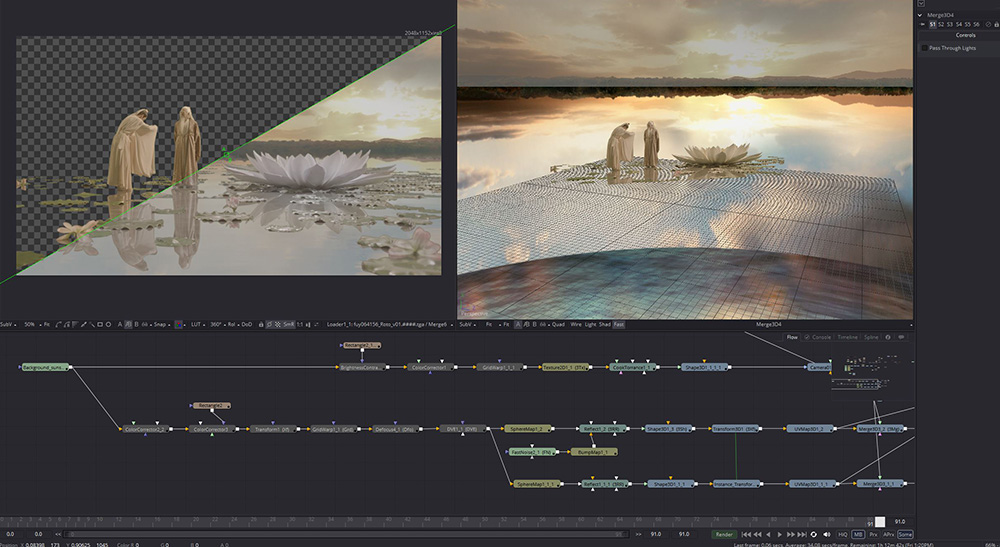The height and width of the screenshot is (547, 1000).
Task: Click the lock icon in left viewer toolbar
Action: [261, 324]
